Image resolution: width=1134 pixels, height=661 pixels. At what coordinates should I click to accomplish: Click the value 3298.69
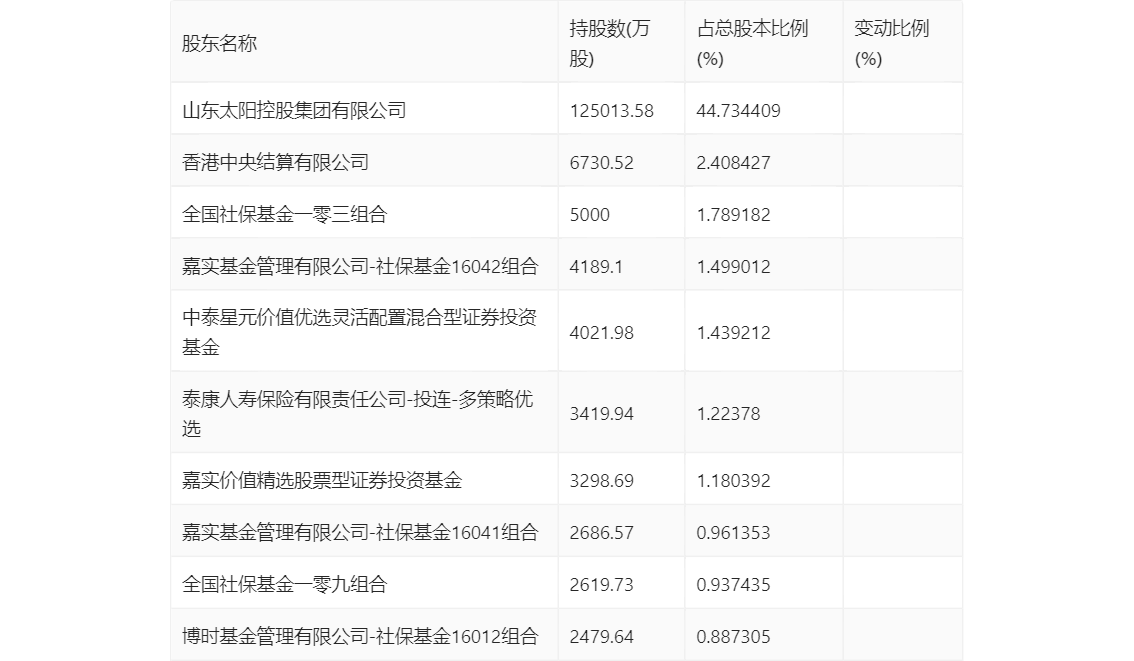(602, 481)
